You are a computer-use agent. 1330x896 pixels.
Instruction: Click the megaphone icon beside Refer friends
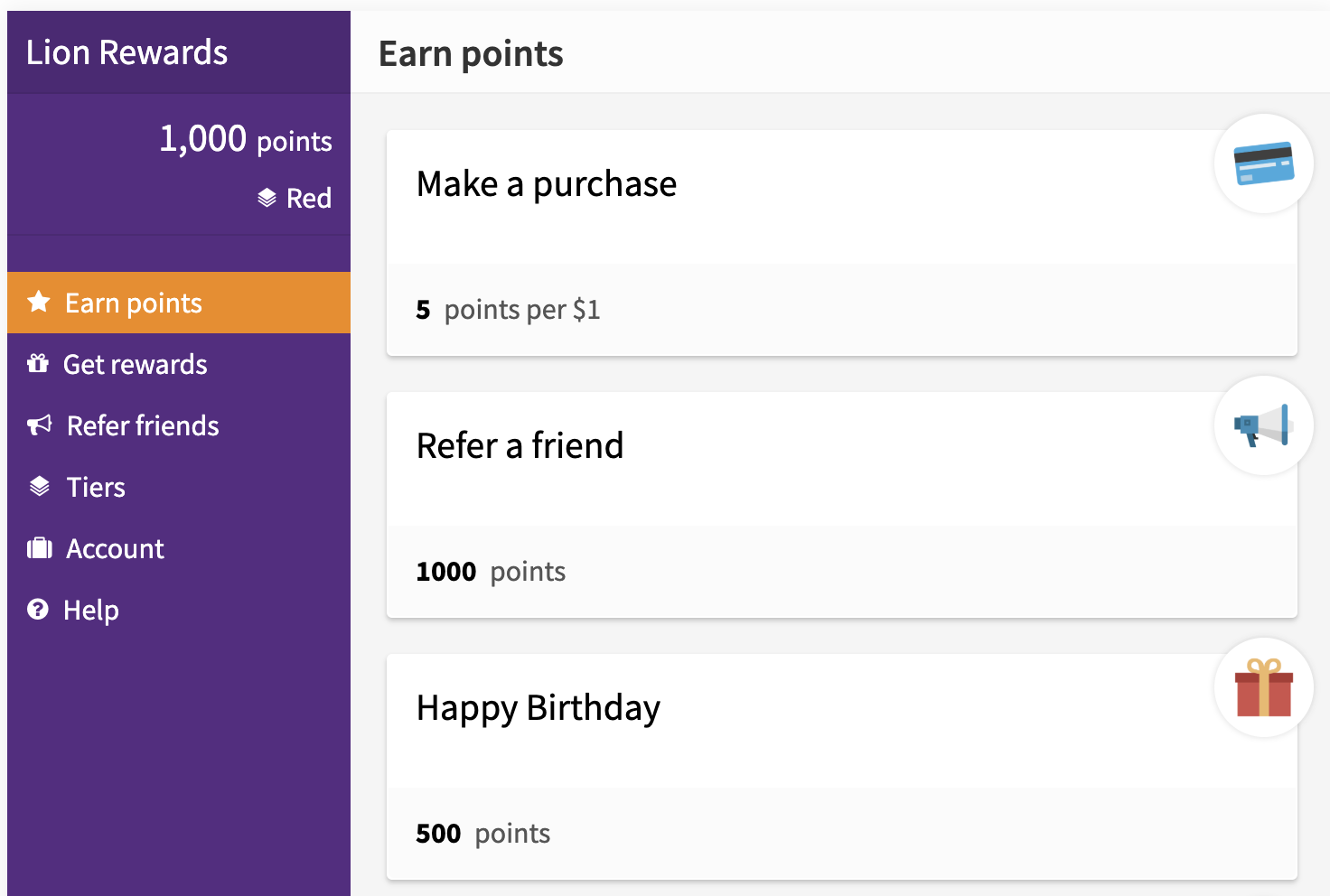point(40,425)
